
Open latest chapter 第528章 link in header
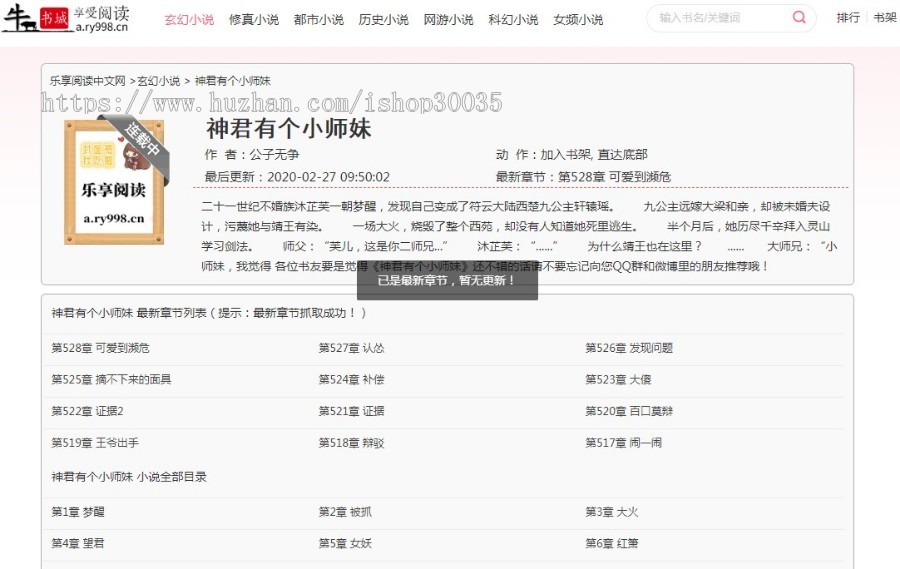(x=614, y=177)
